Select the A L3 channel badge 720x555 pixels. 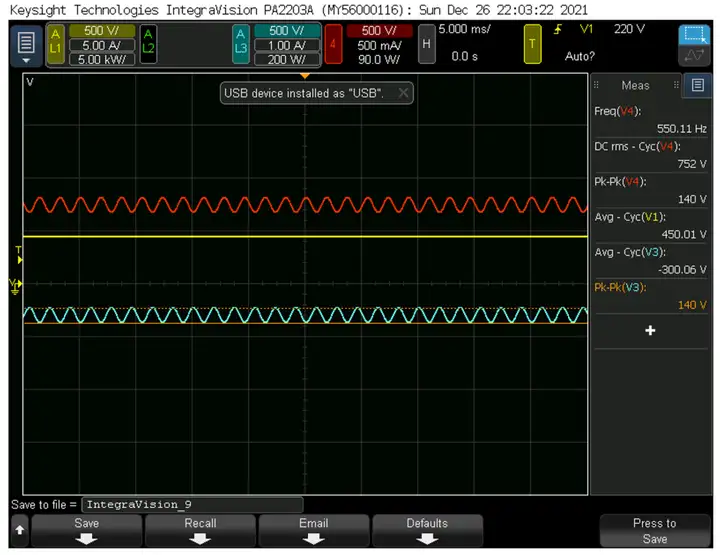[241, 44]
